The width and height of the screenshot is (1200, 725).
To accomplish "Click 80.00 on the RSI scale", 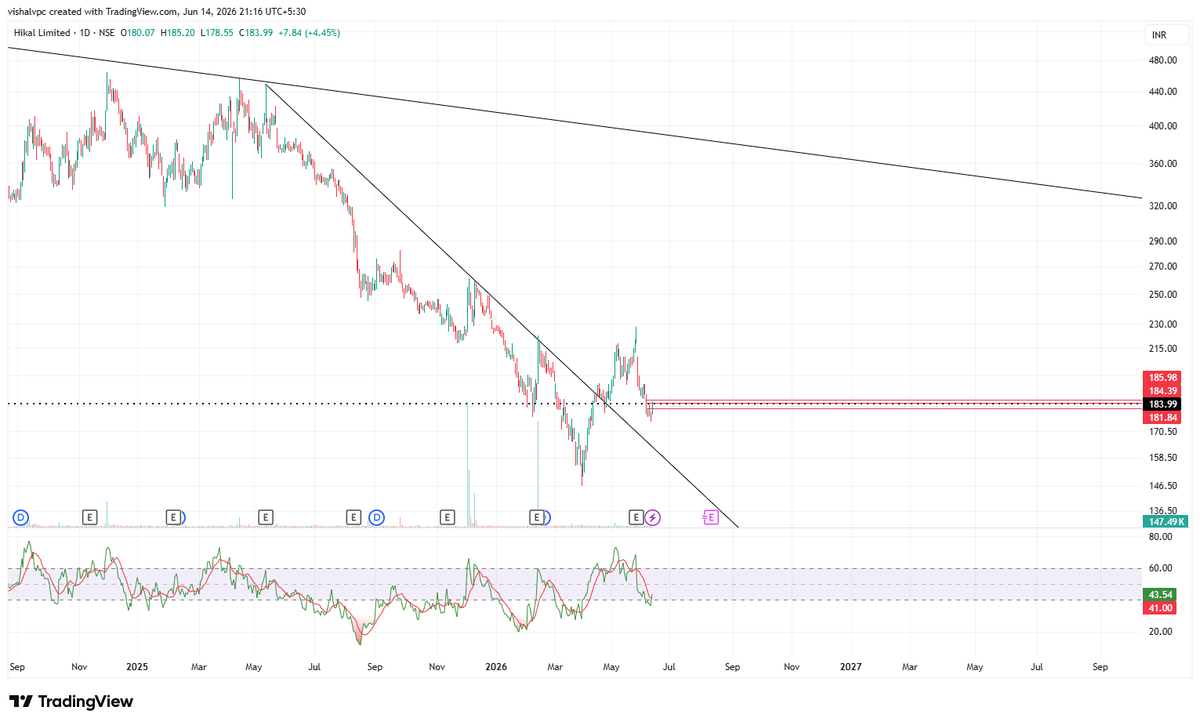I will 1160,537.
